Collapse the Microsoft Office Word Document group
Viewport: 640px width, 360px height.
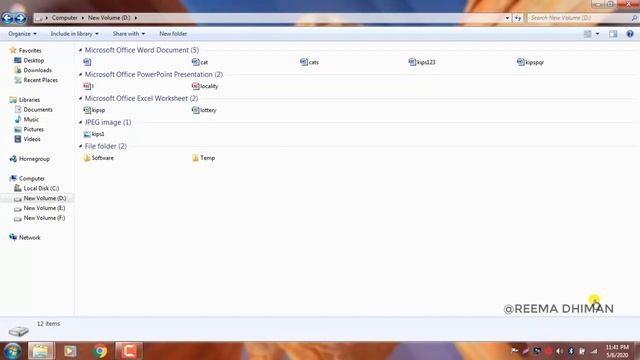pos(80,50)
